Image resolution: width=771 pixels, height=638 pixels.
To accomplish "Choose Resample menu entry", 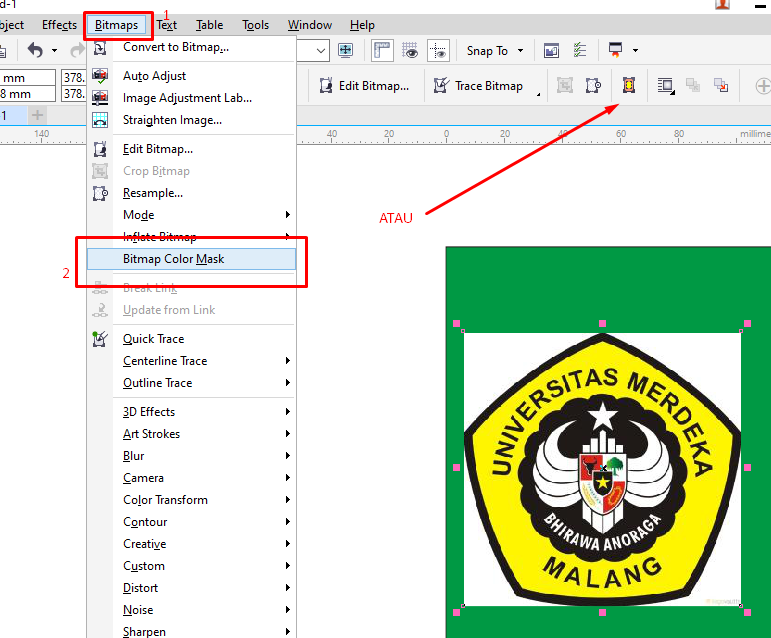I will (192, 193).
